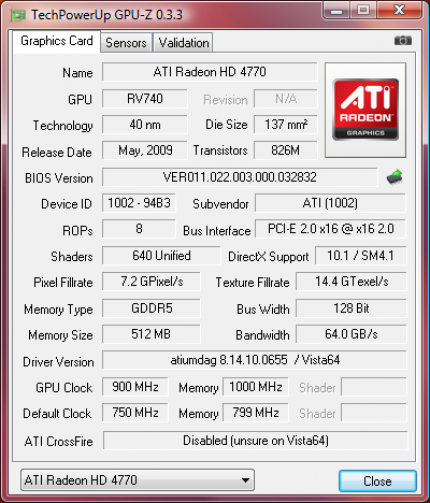Click the Bus Interface value PCI-E 2.0 x16
The image size is (430, 503).
coord(330,229)
